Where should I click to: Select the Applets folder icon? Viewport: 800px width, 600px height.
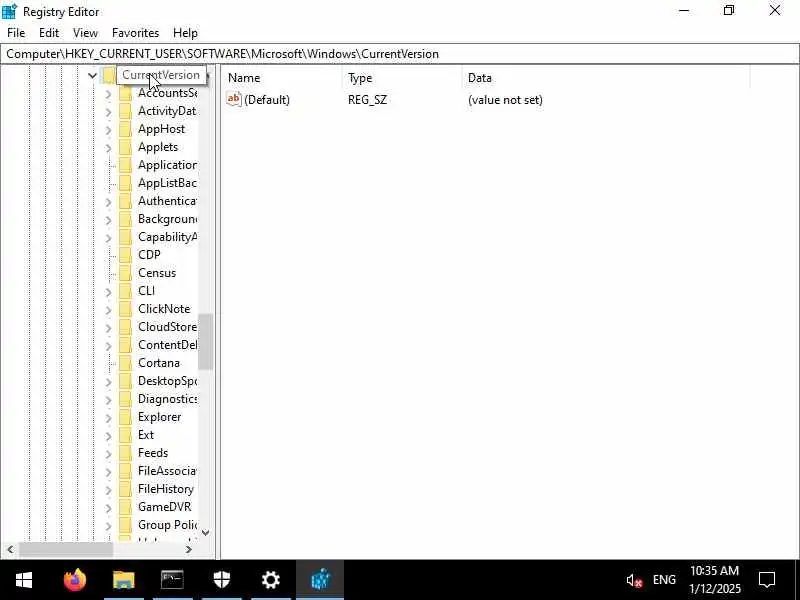coord(125,147)
